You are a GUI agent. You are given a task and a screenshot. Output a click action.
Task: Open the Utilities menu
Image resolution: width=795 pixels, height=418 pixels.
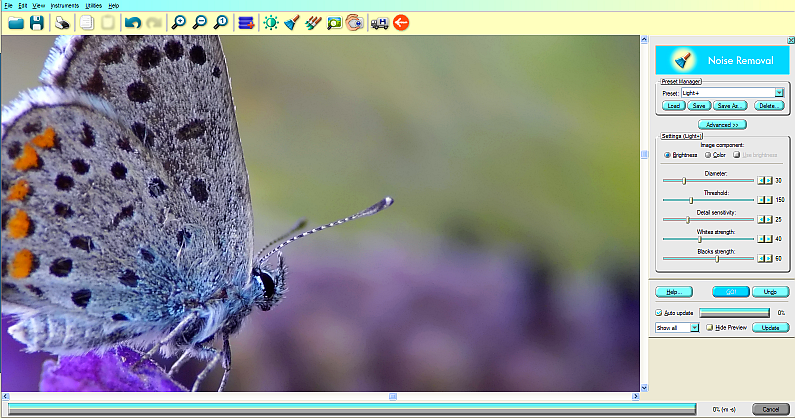(x=94, y=6)
